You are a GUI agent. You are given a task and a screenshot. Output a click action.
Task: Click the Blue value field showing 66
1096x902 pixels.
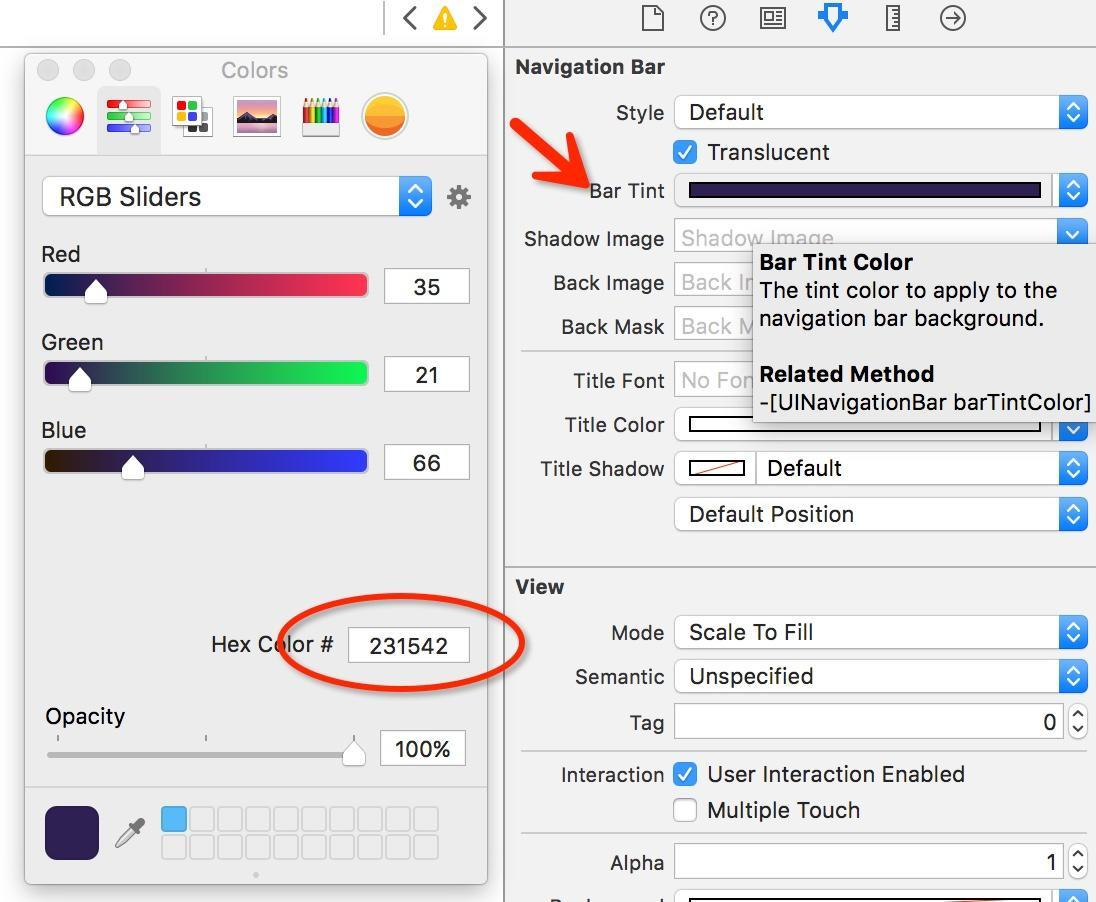[x=426, y=463]
